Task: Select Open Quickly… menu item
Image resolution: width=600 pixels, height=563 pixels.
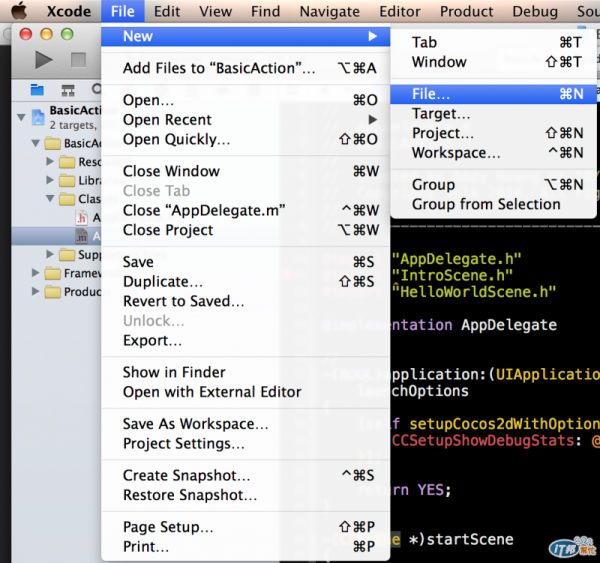Action: click(246, 140)
